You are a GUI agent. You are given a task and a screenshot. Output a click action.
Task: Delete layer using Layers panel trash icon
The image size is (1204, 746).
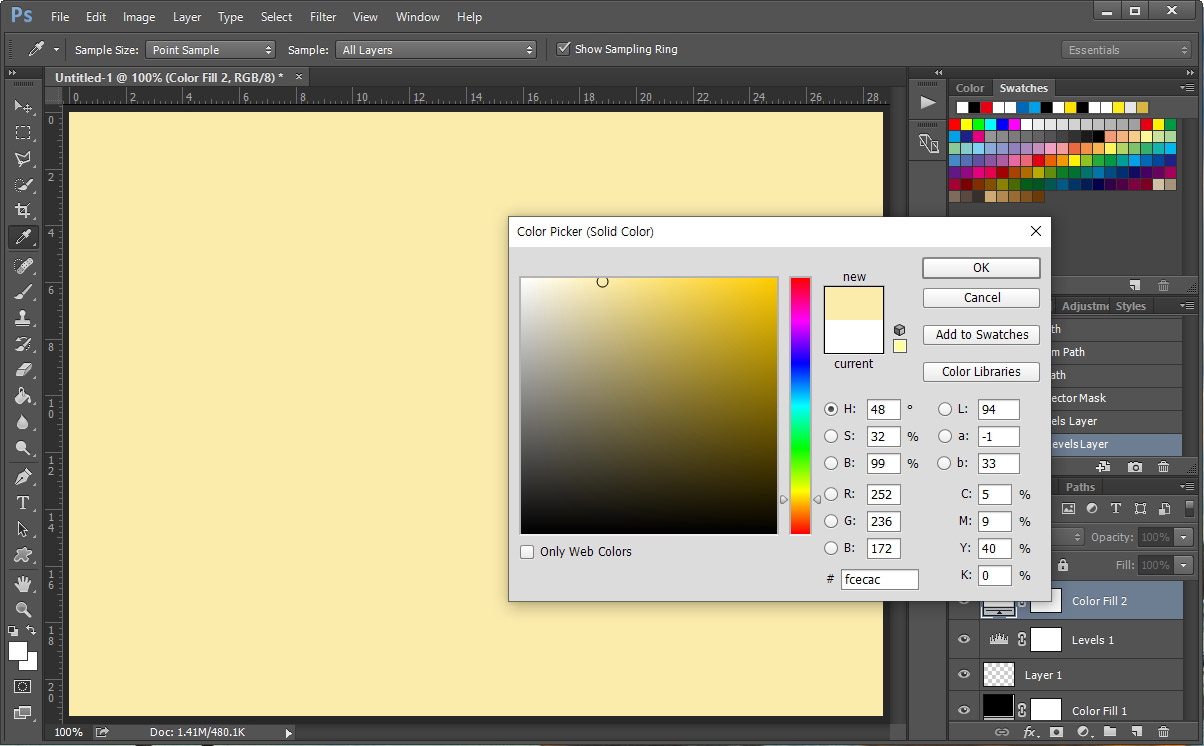click(1164, 732)
